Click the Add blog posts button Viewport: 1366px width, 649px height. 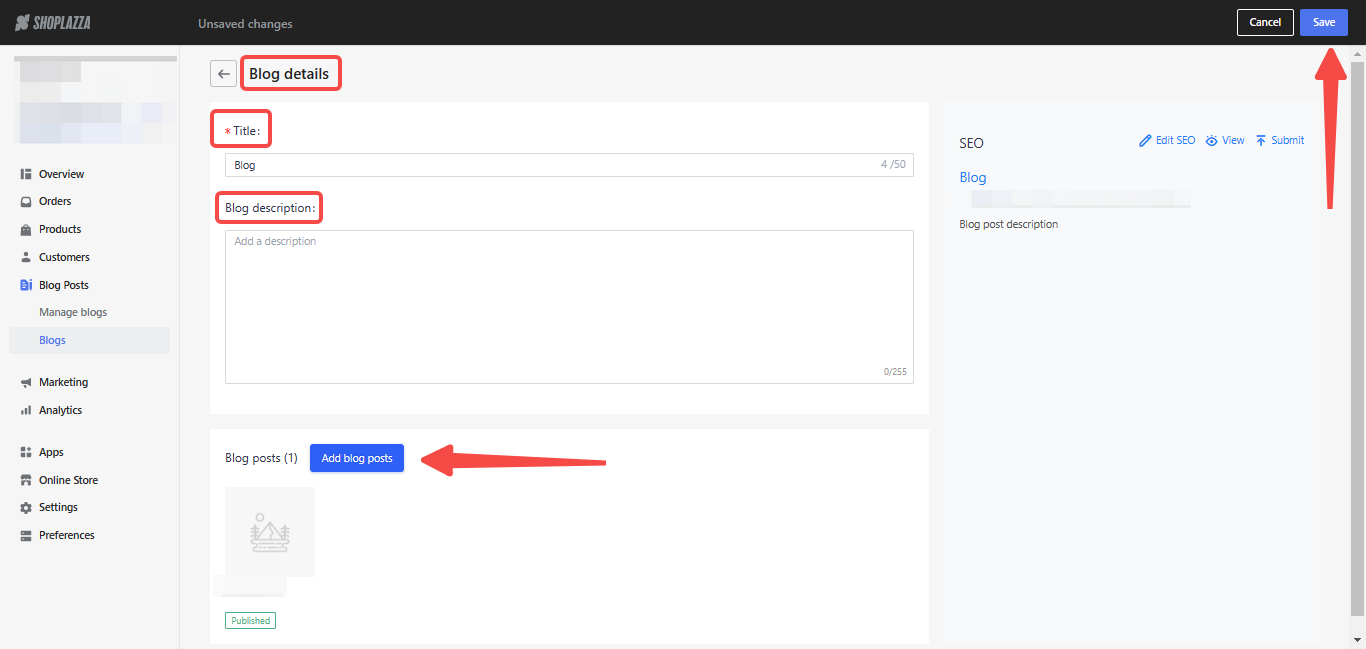(x=357, y=458)
